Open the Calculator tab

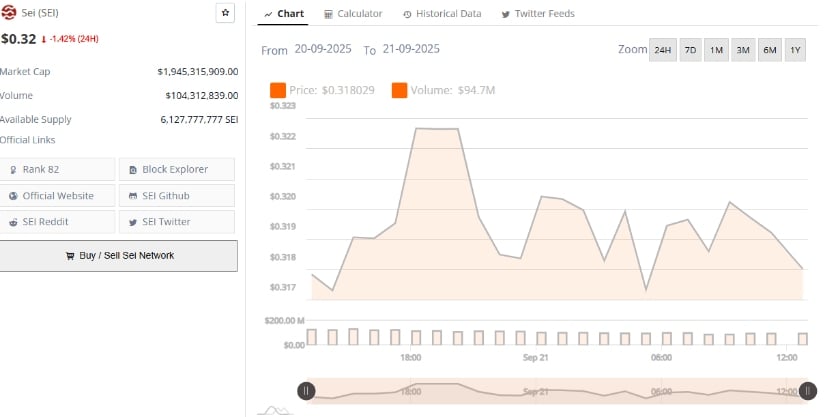point(353,14)
